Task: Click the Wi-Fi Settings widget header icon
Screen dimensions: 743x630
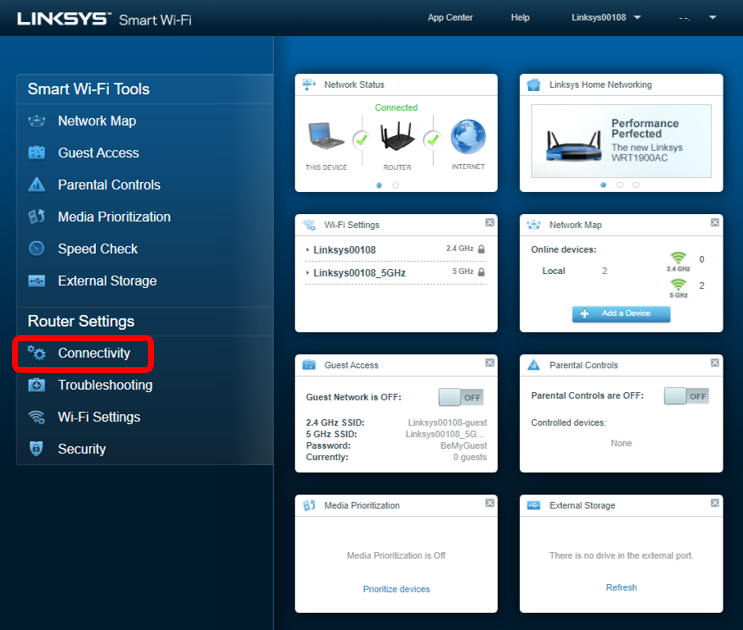Action: 309,225
